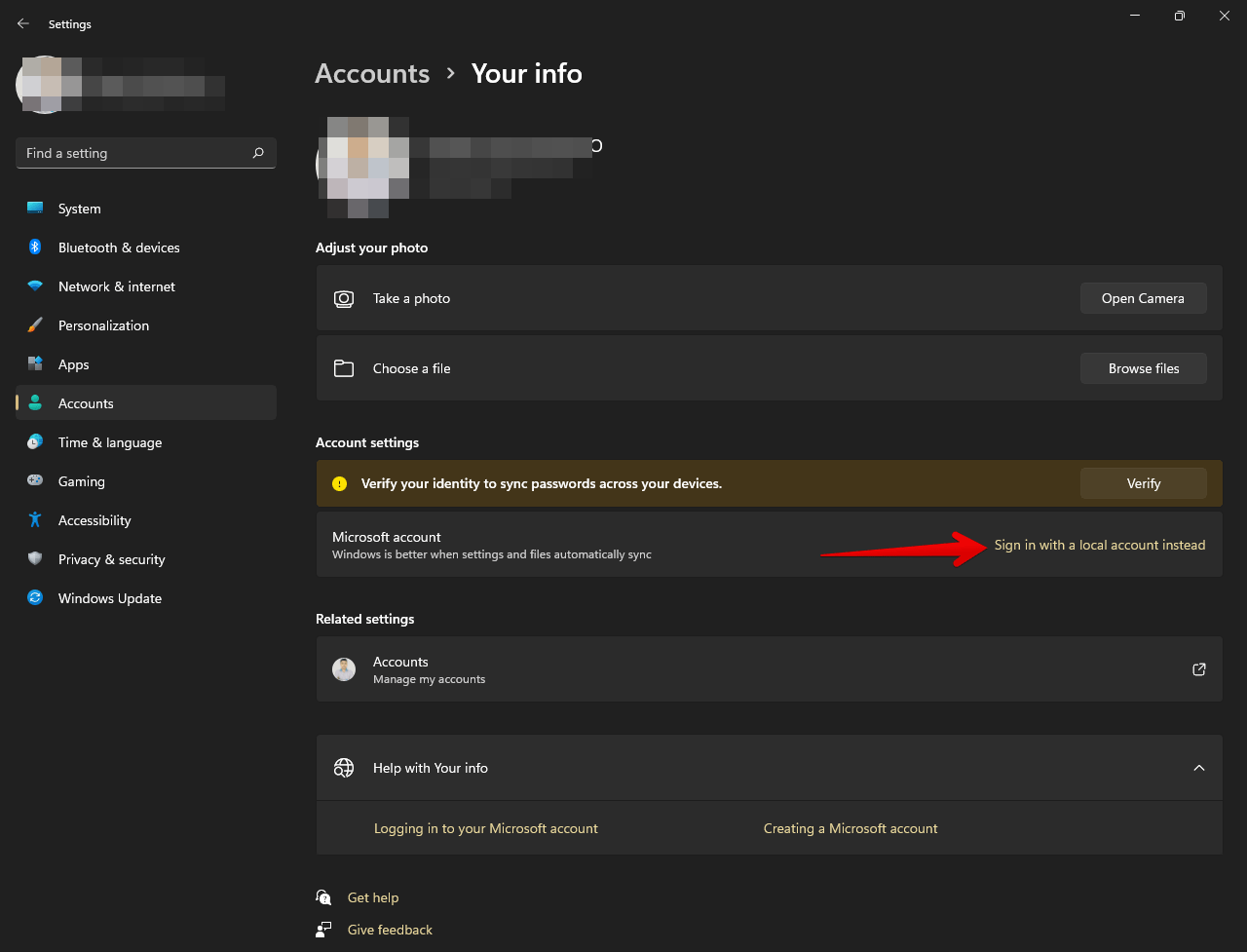Click the folder icon beside Choose a file
The height and width of the screenshot is (952, 1247).
pos(344,368)
